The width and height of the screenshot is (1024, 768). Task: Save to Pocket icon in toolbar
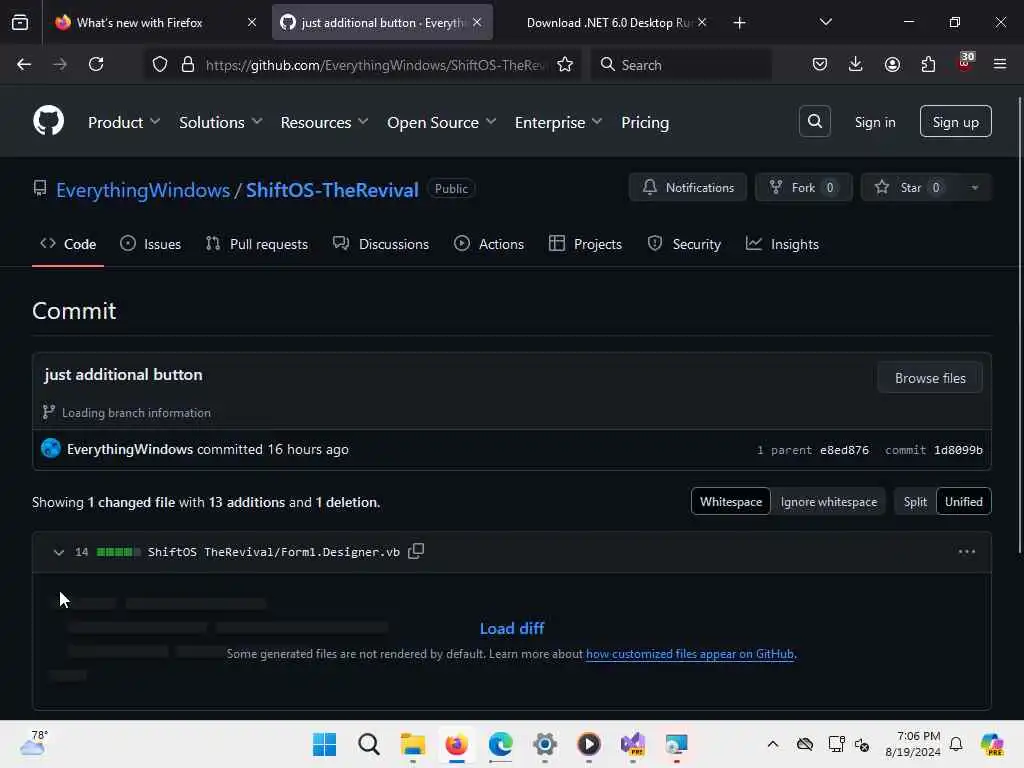point(820,64)
